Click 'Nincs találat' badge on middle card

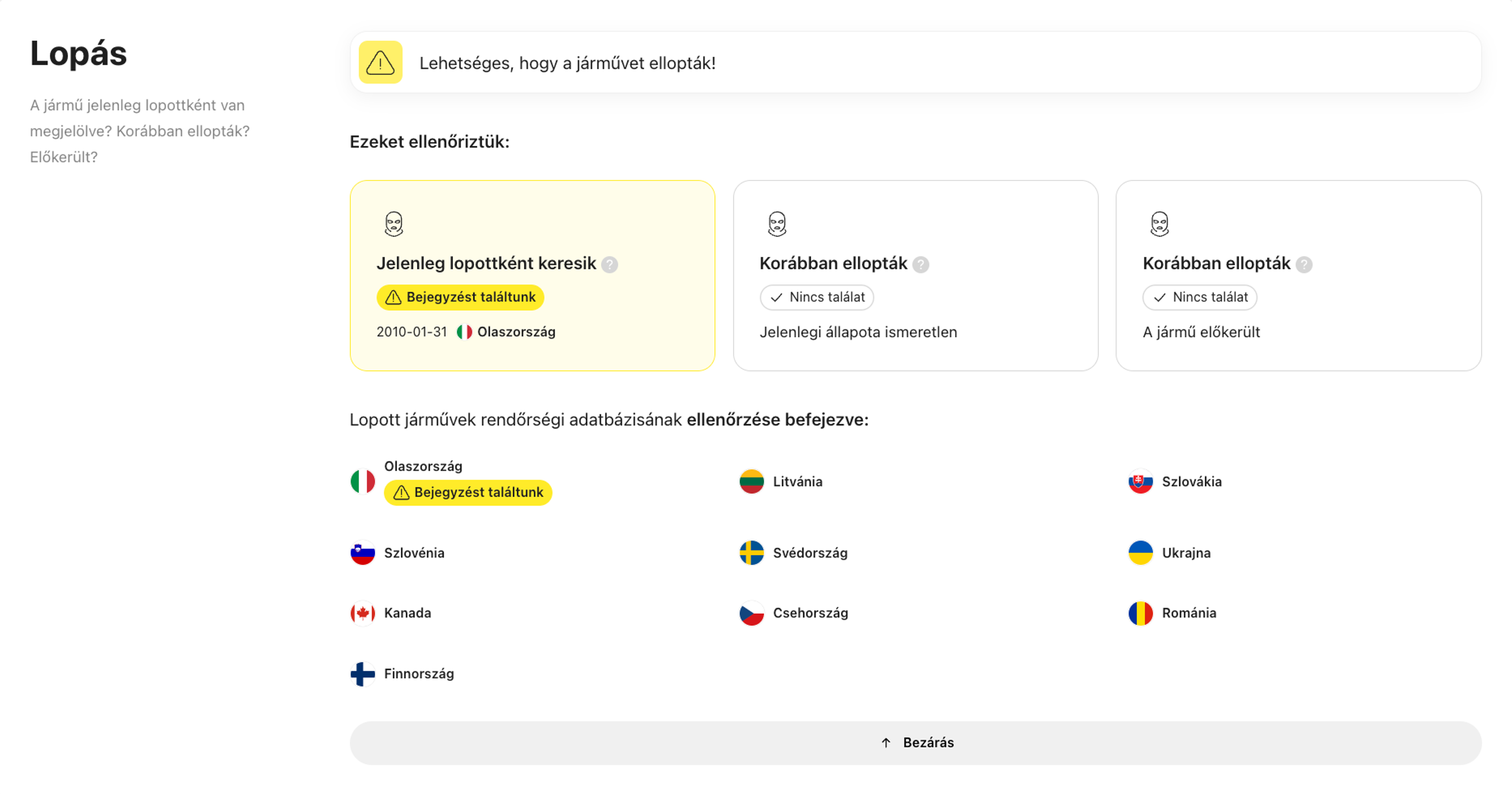[817, 298]
